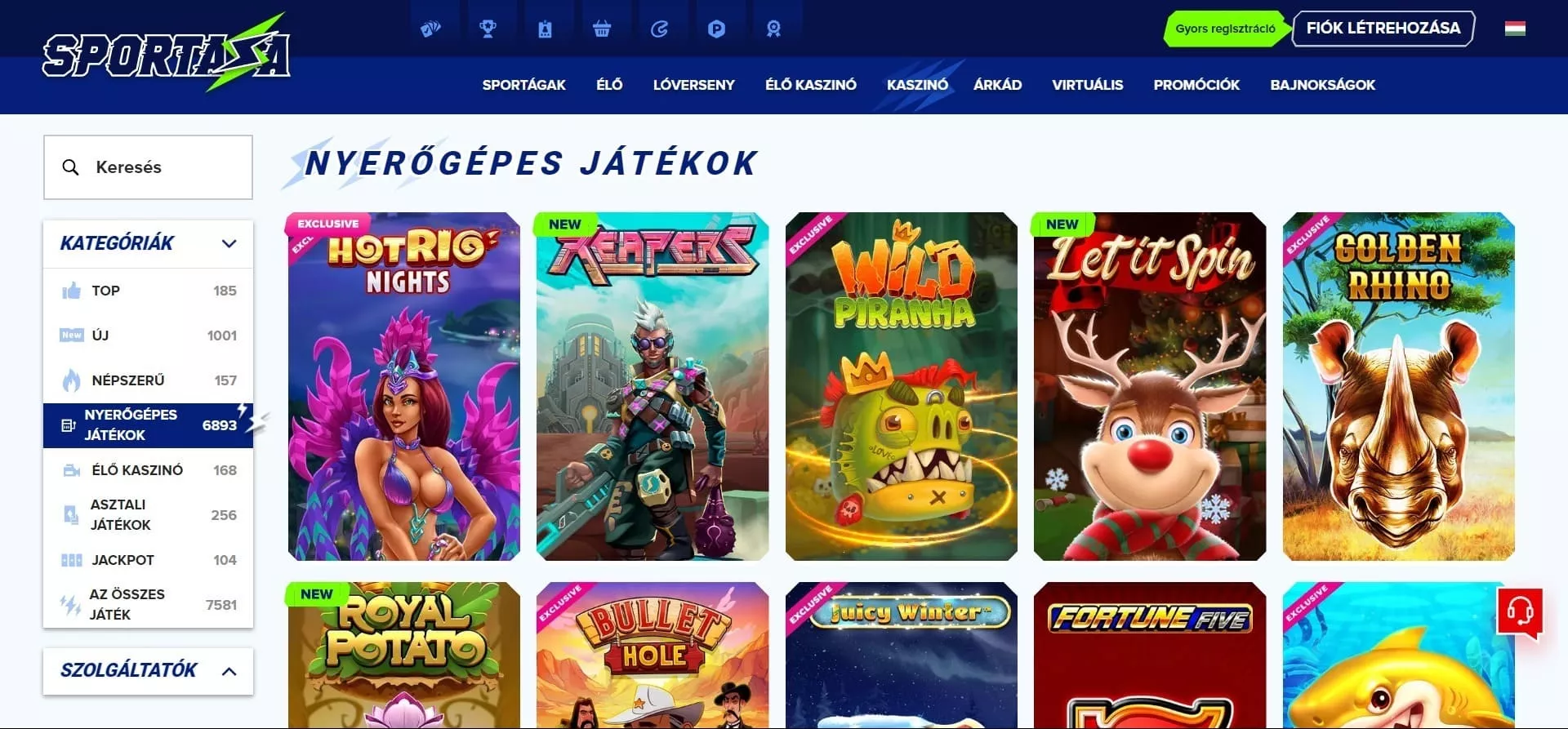This screenshot has width=1568, height=729.
Task: Click the hexagon P points icon
Action: pos(716,29)
